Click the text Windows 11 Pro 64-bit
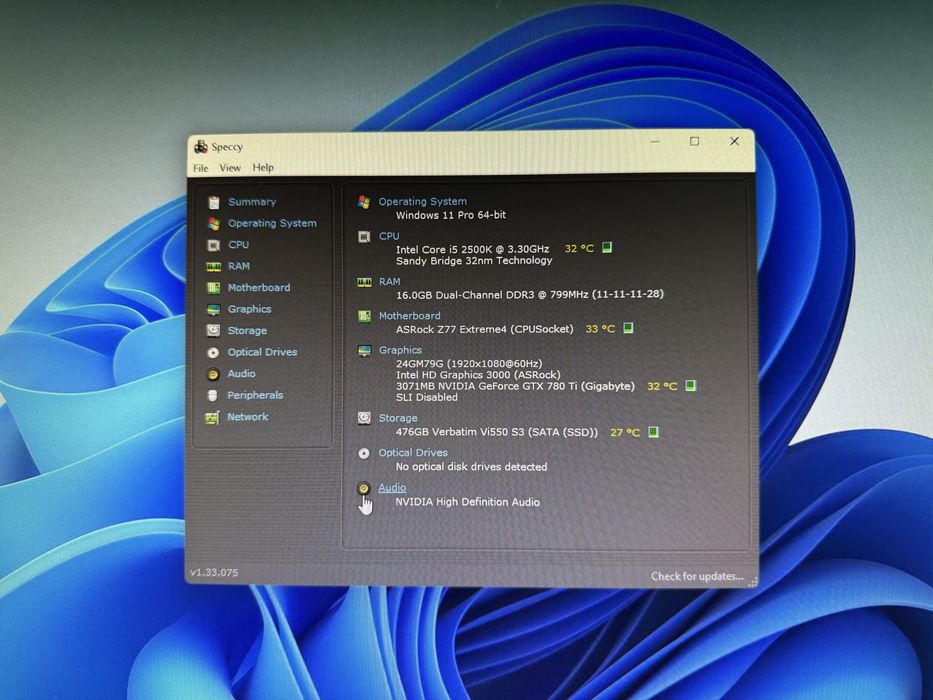 pos(451,215)
